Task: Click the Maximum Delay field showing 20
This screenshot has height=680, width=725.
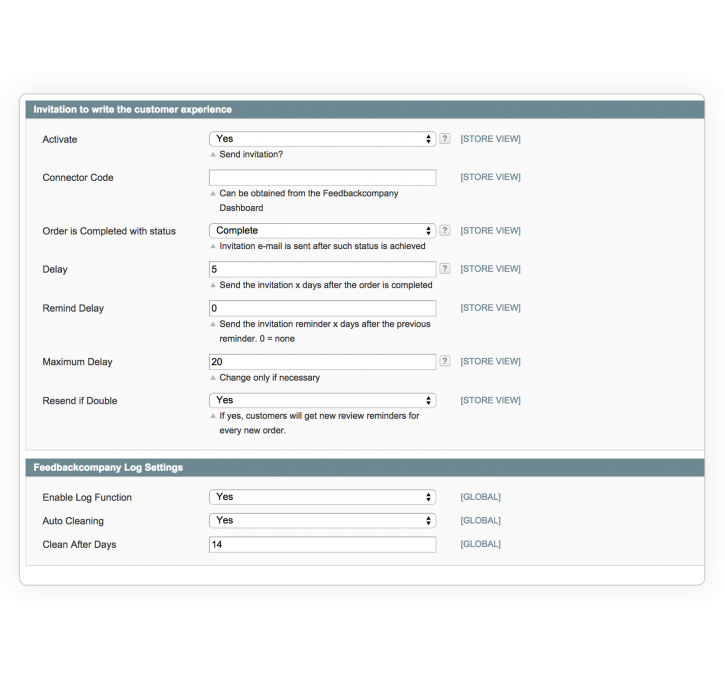Action: [322, 361]
